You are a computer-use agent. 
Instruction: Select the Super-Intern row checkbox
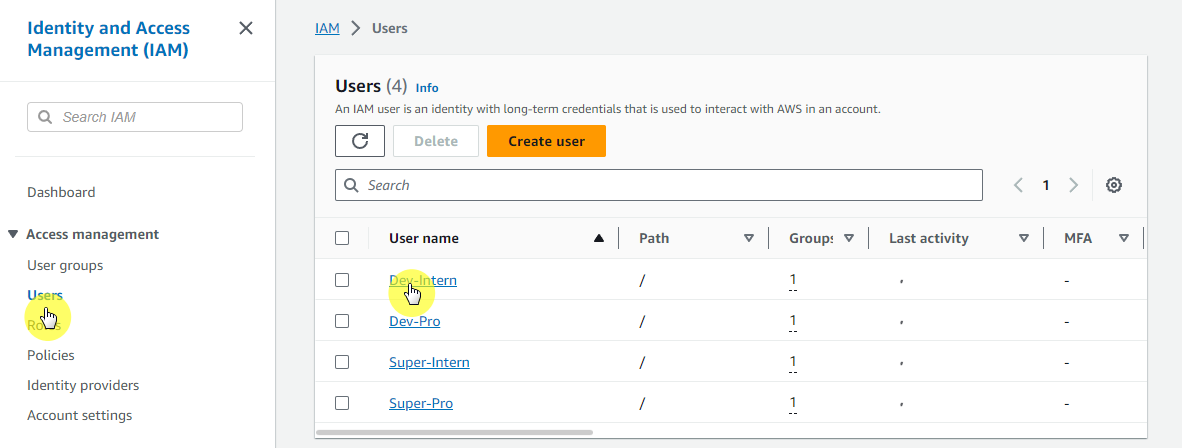[342, 362]
